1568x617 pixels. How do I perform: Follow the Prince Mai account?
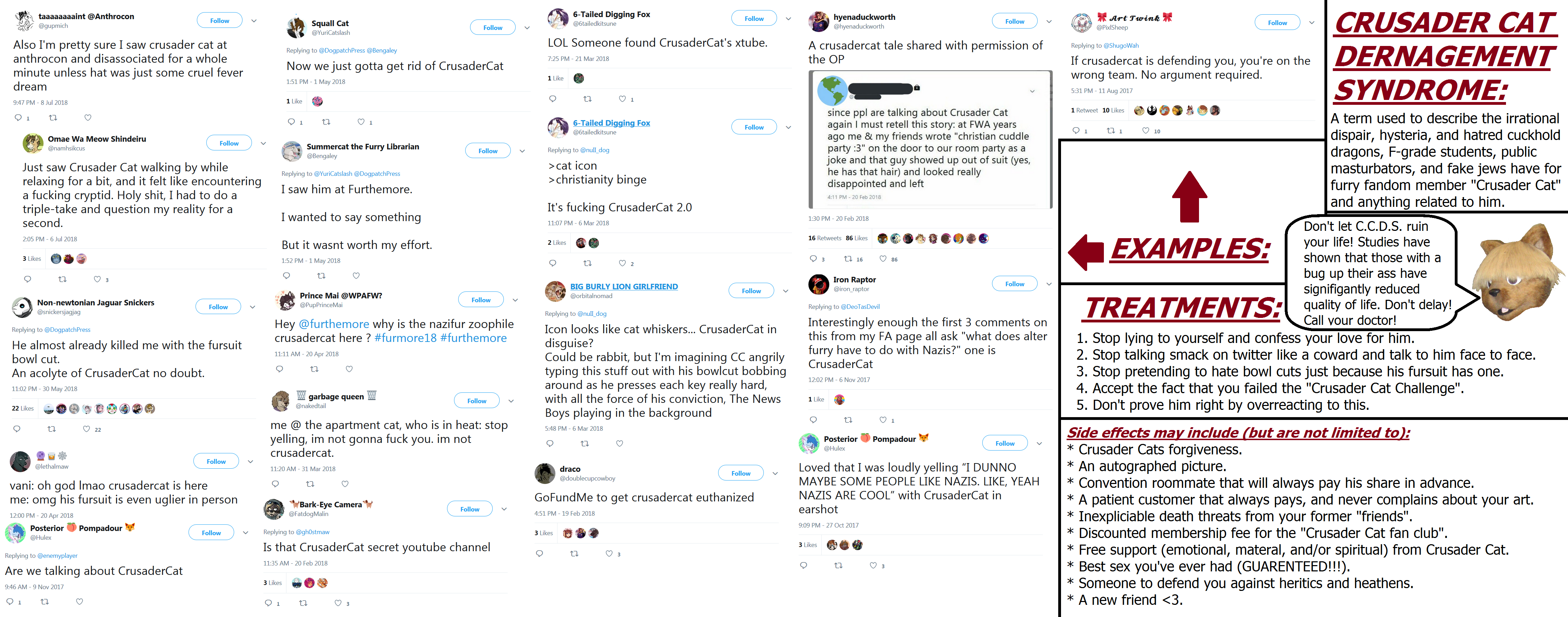481,299
